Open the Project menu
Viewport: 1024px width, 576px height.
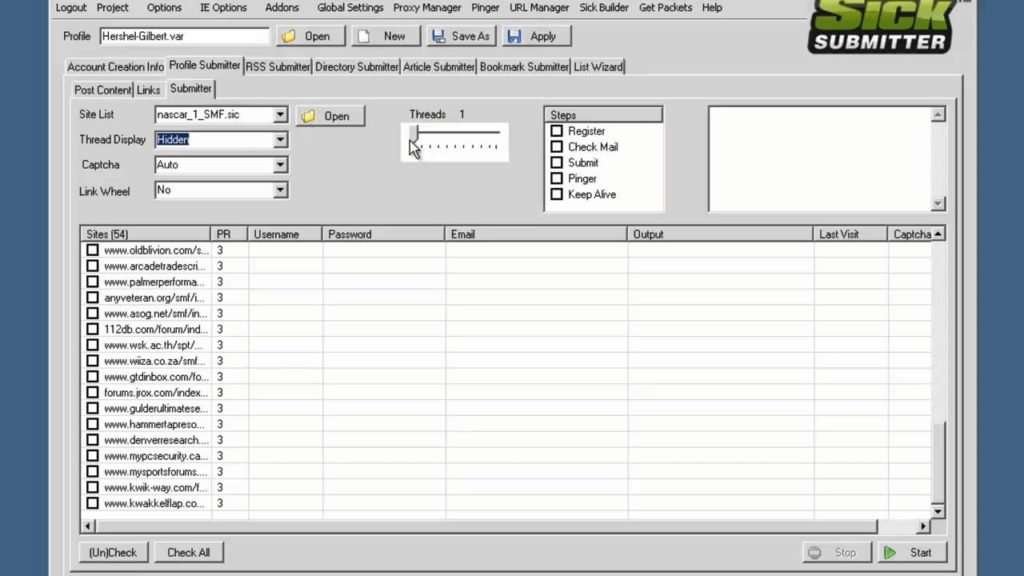coord(112,8)
